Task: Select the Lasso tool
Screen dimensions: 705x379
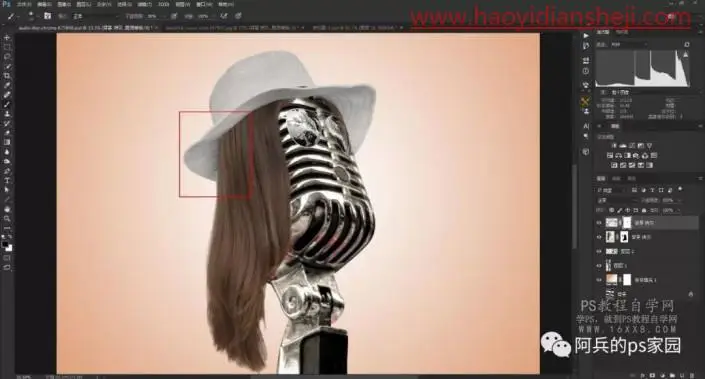Action: 7,57
